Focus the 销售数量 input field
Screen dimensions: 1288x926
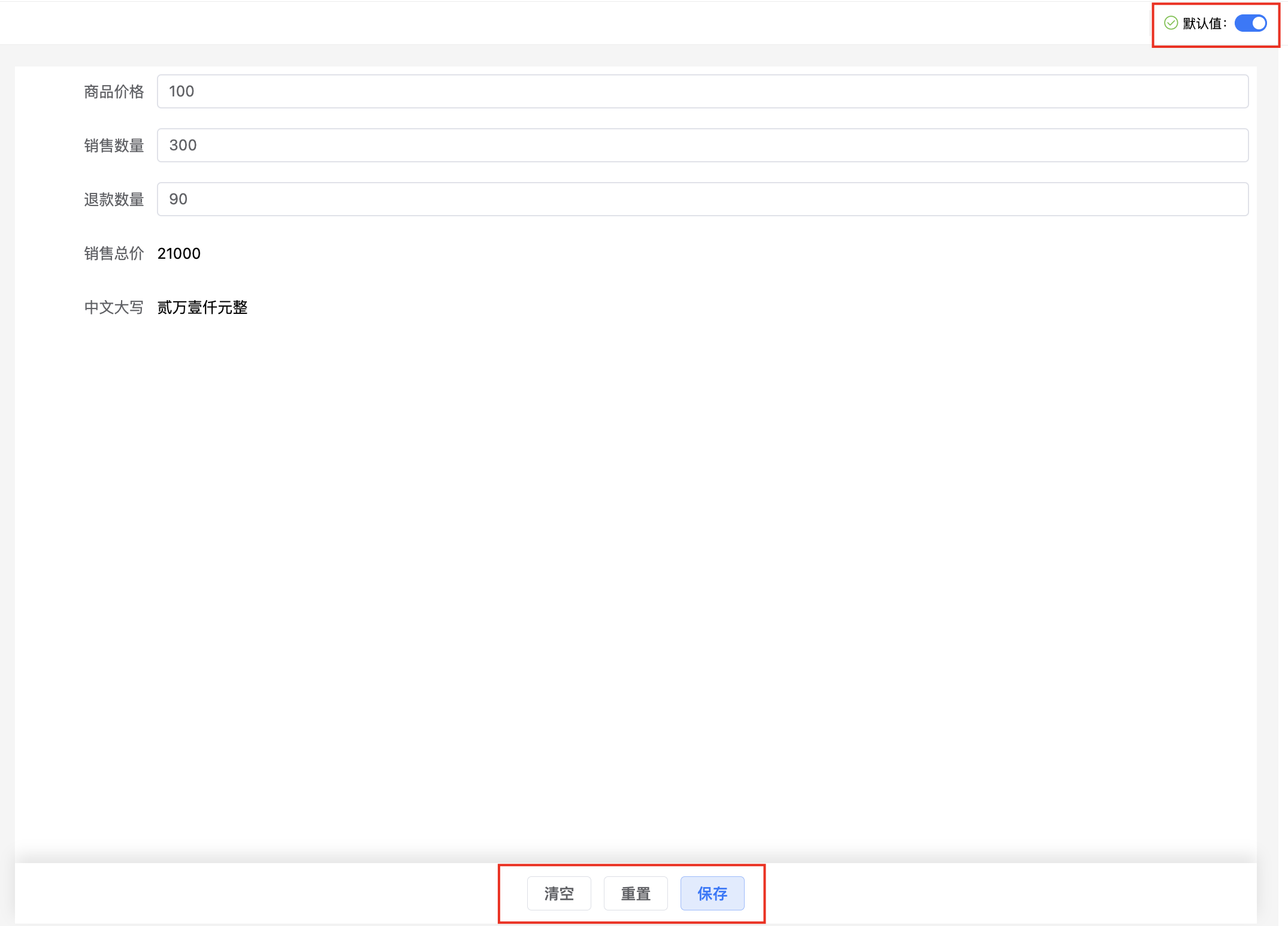[702, 146]
